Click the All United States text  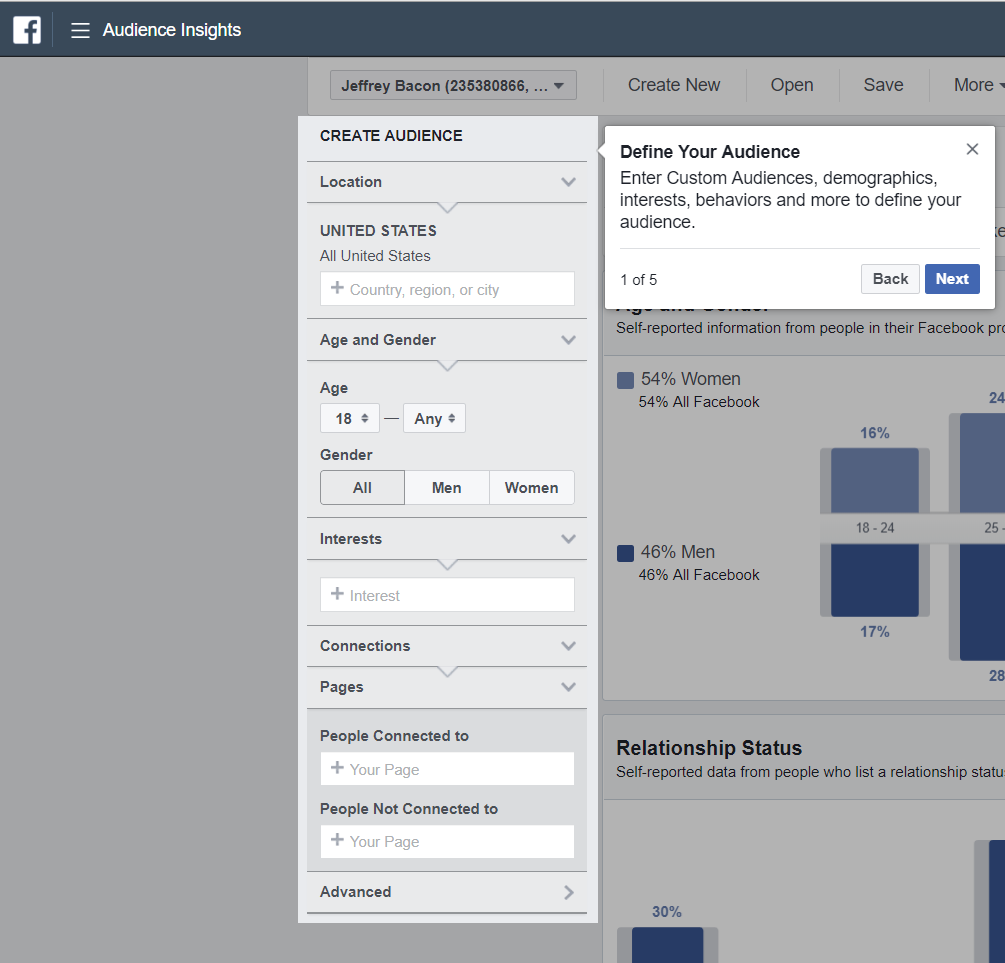(375, 256)
